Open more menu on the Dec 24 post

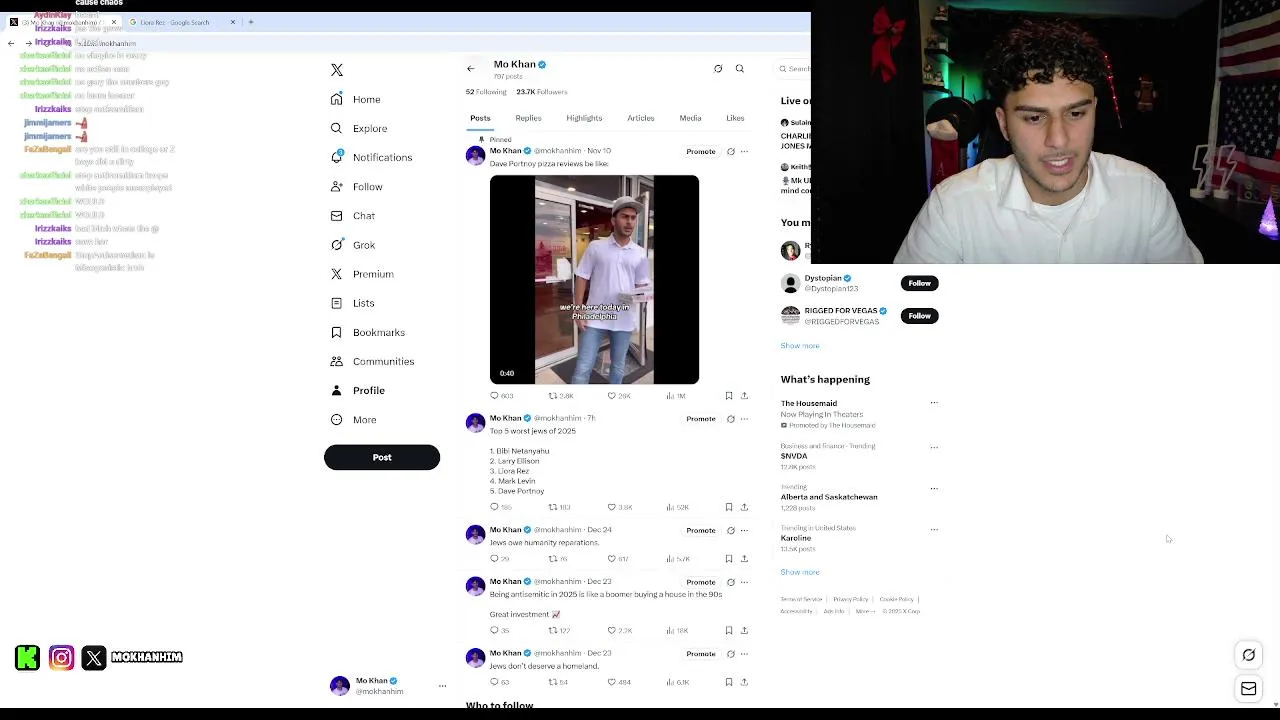[x=744, y=531]
